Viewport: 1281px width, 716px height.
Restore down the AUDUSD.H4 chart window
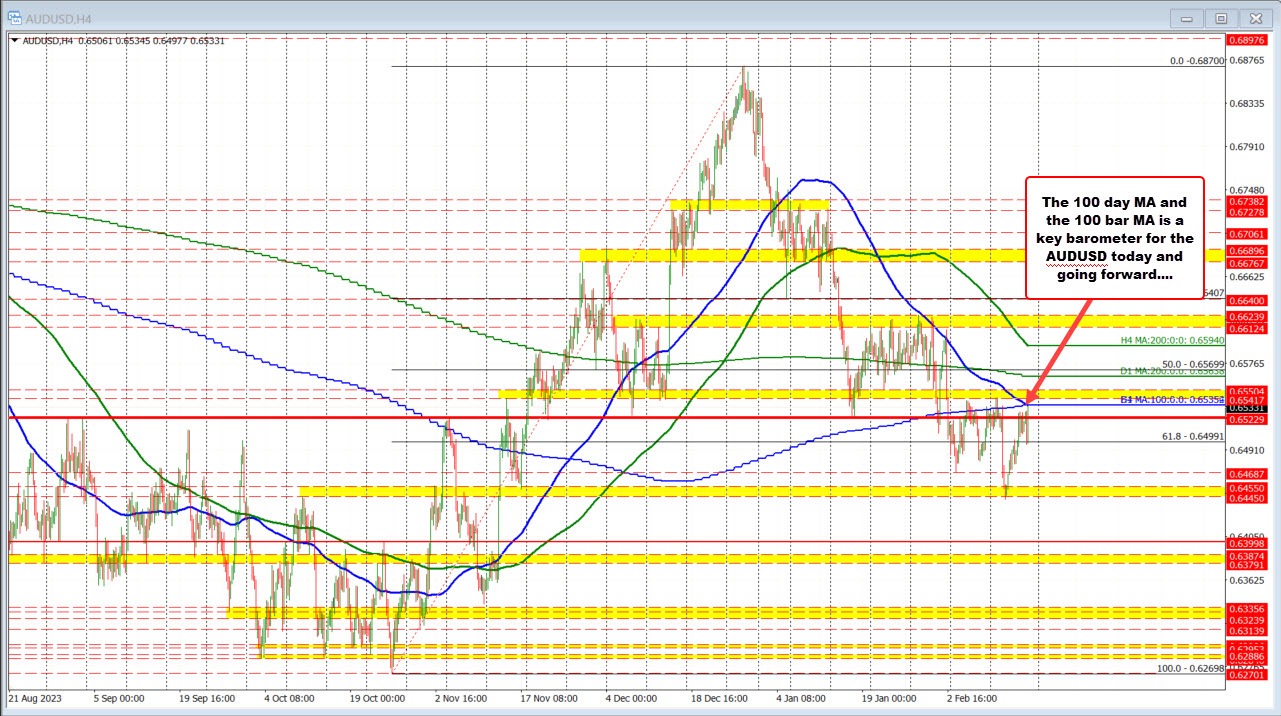[1221, 17]
